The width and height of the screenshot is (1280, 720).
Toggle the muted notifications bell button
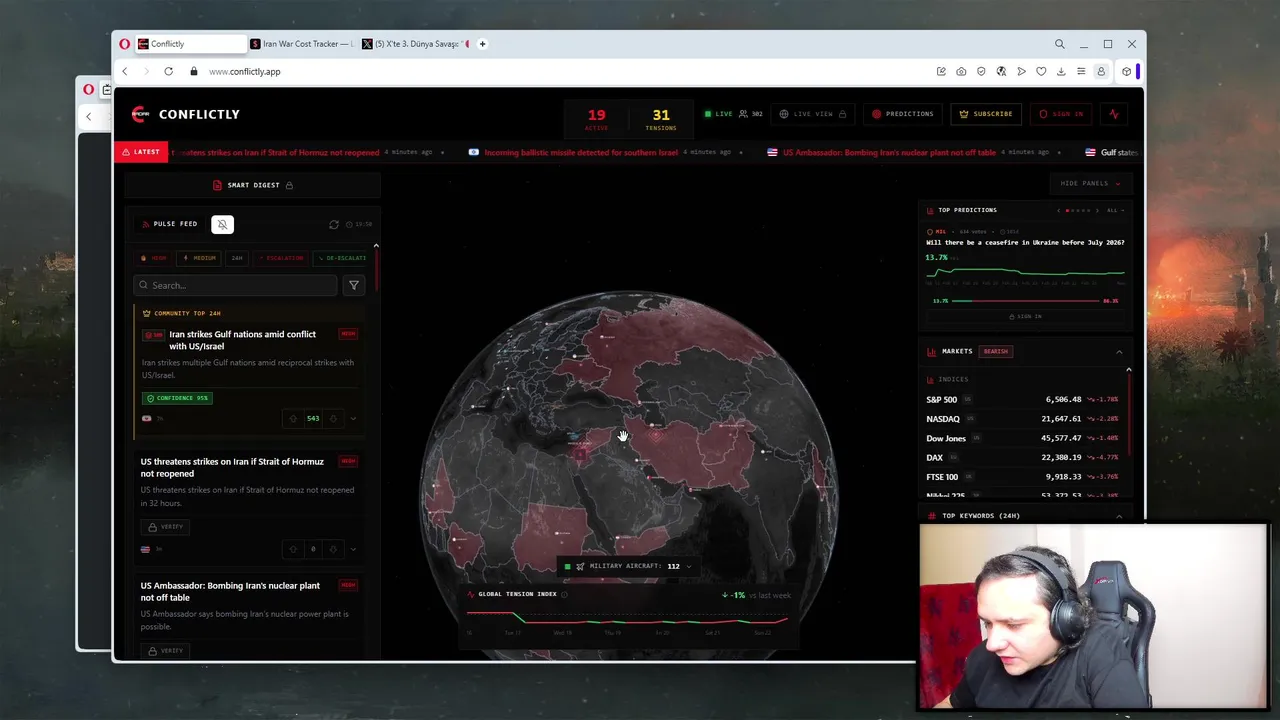pos(222,224)
